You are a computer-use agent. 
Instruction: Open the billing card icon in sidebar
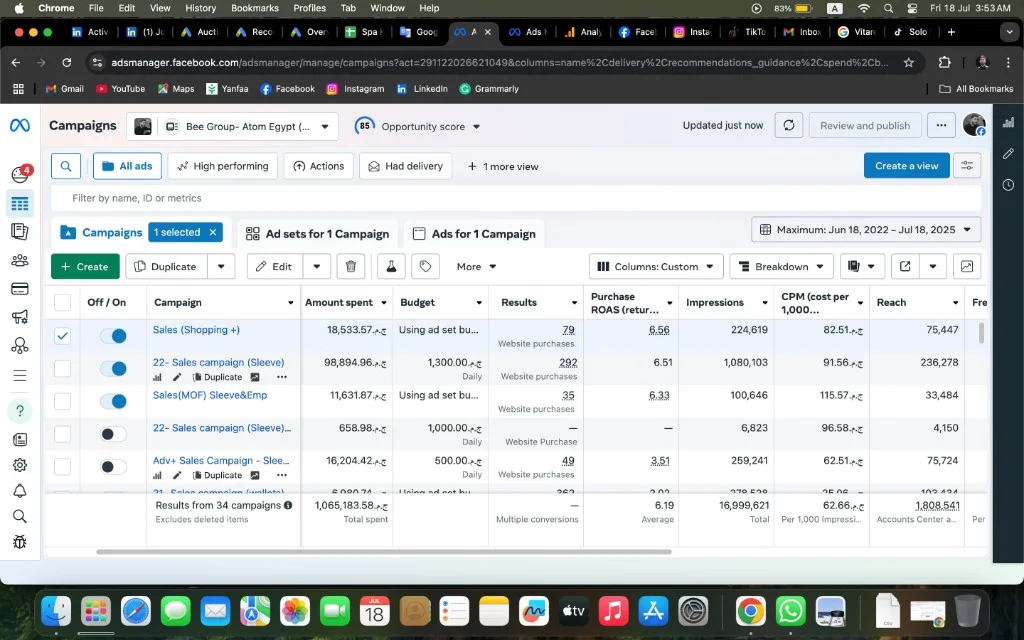(x=20, y=289)
